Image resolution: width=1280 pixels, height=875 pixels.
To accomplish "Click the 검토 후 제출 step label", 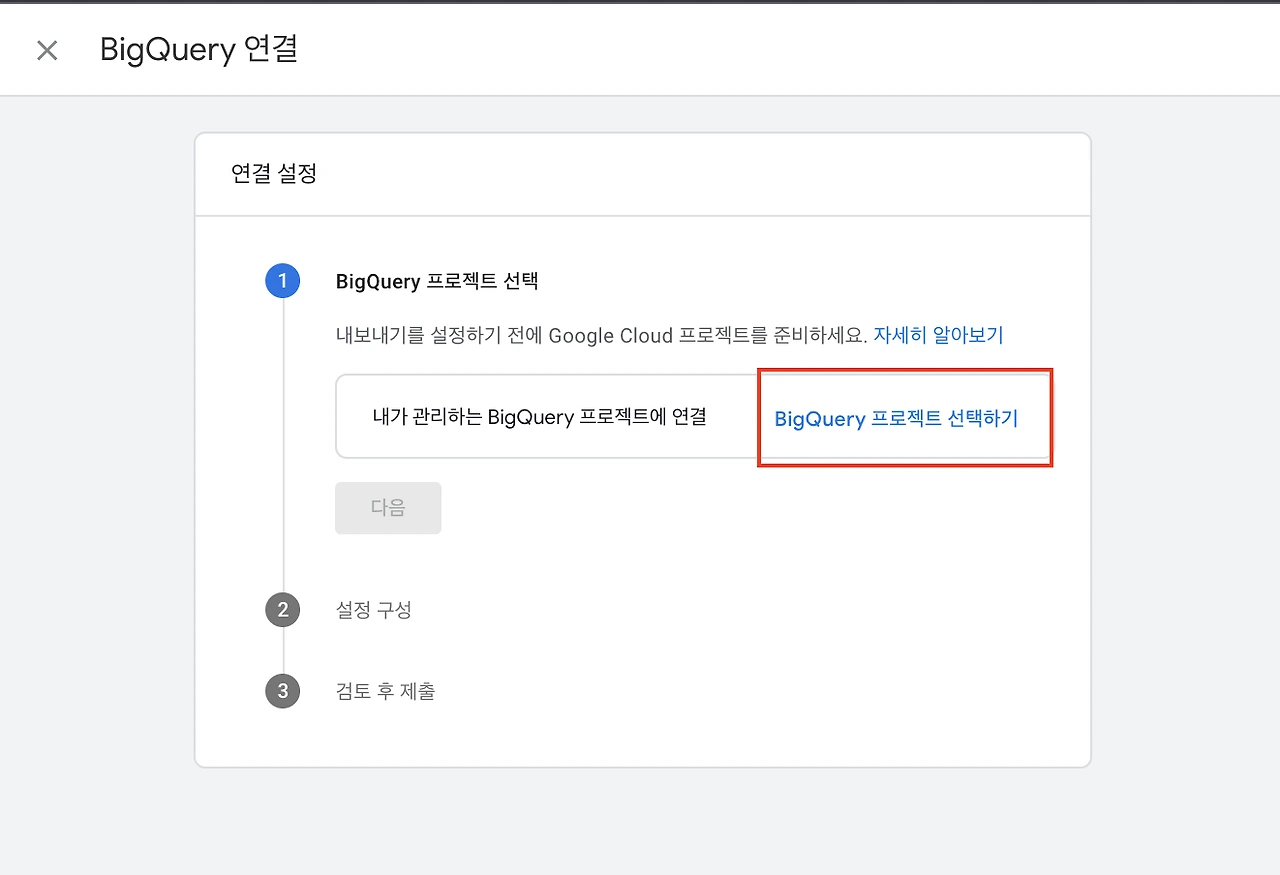I will tap(385, 691).
